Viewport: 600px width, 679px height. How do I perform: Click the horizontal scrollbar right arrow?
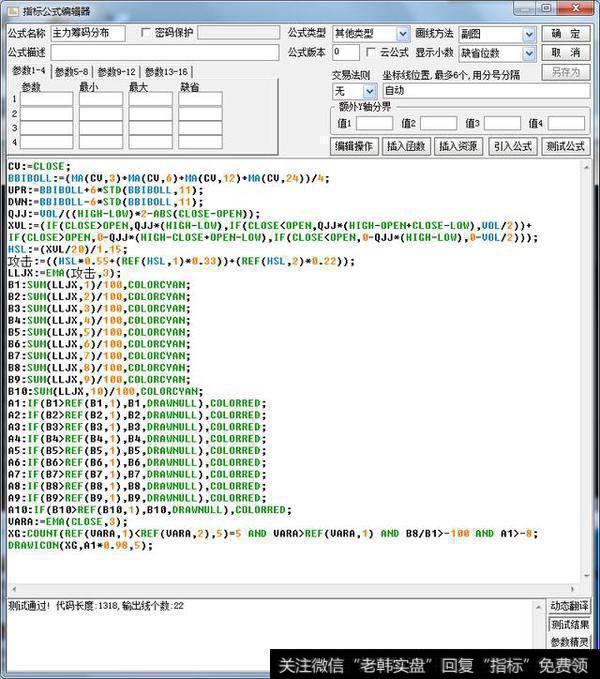573,589
